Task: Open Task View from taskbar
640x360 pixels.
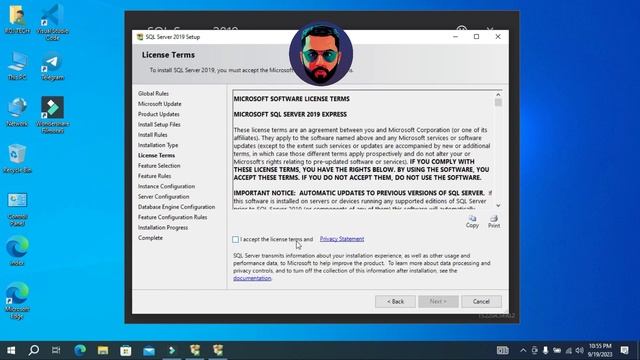Action: pyautogui.click(x=56, y=350)
